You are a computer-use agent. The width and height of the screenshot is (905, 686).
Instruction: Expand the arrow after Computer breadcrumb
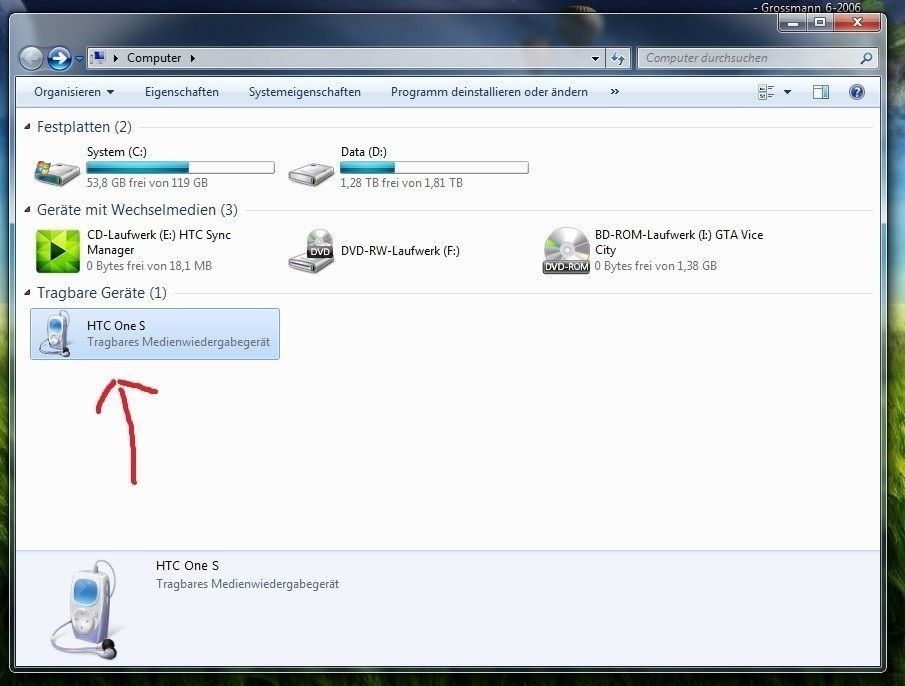[x=193, y=58]
